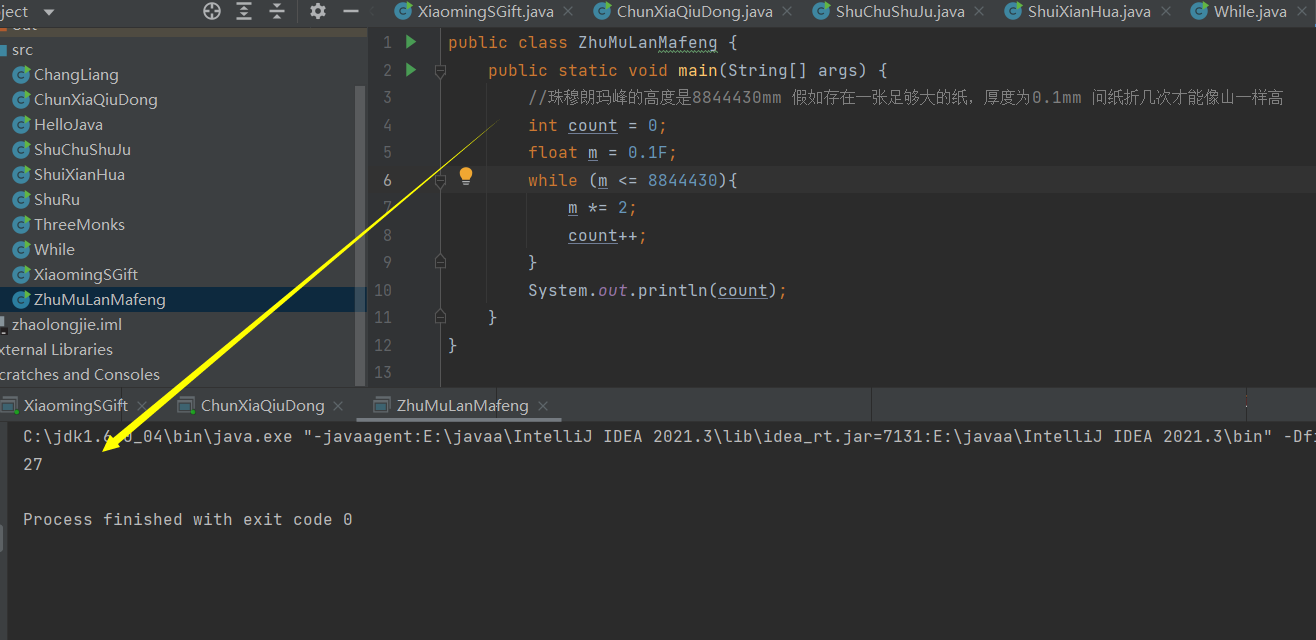
Task: Select XiaomingSGift class in project tree
Action: [86, 274]
